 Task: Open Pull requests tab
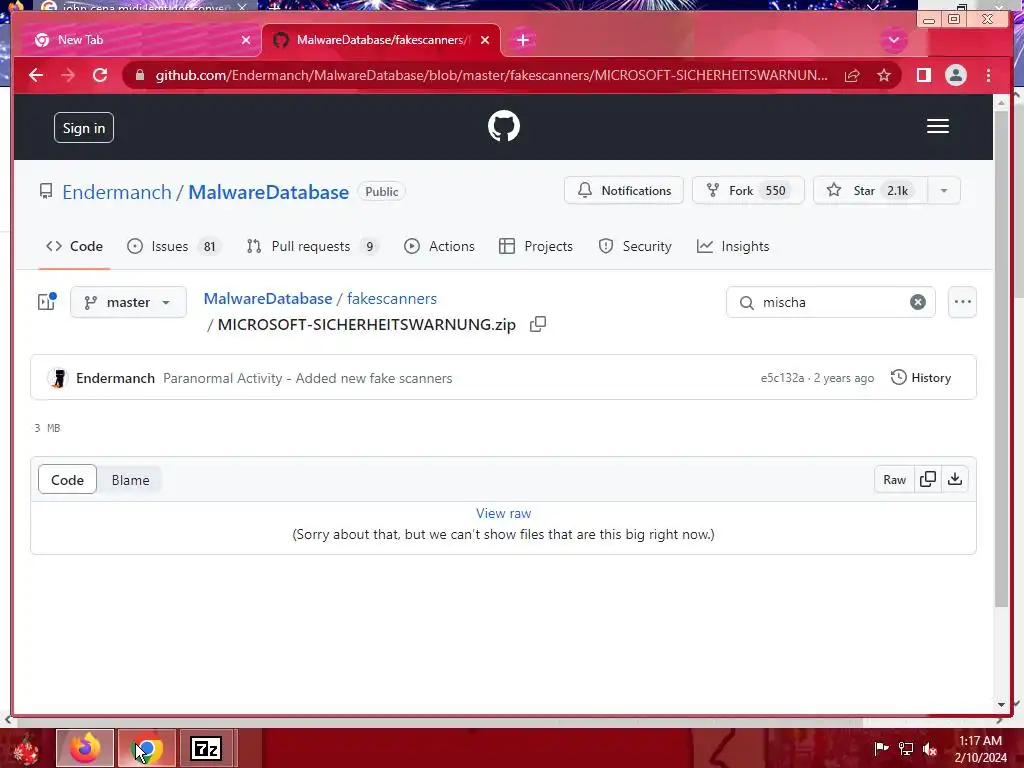coord(313,246)
